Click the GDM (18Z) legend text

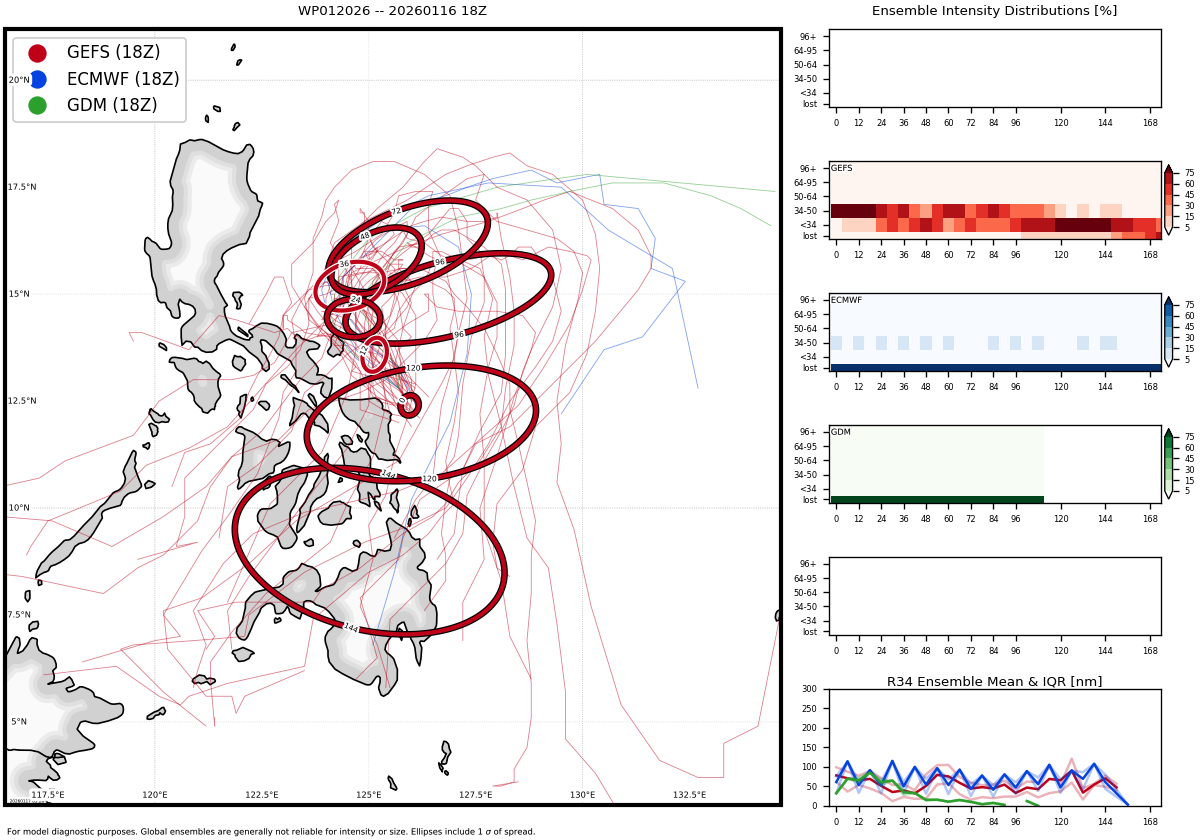point(112,105)
